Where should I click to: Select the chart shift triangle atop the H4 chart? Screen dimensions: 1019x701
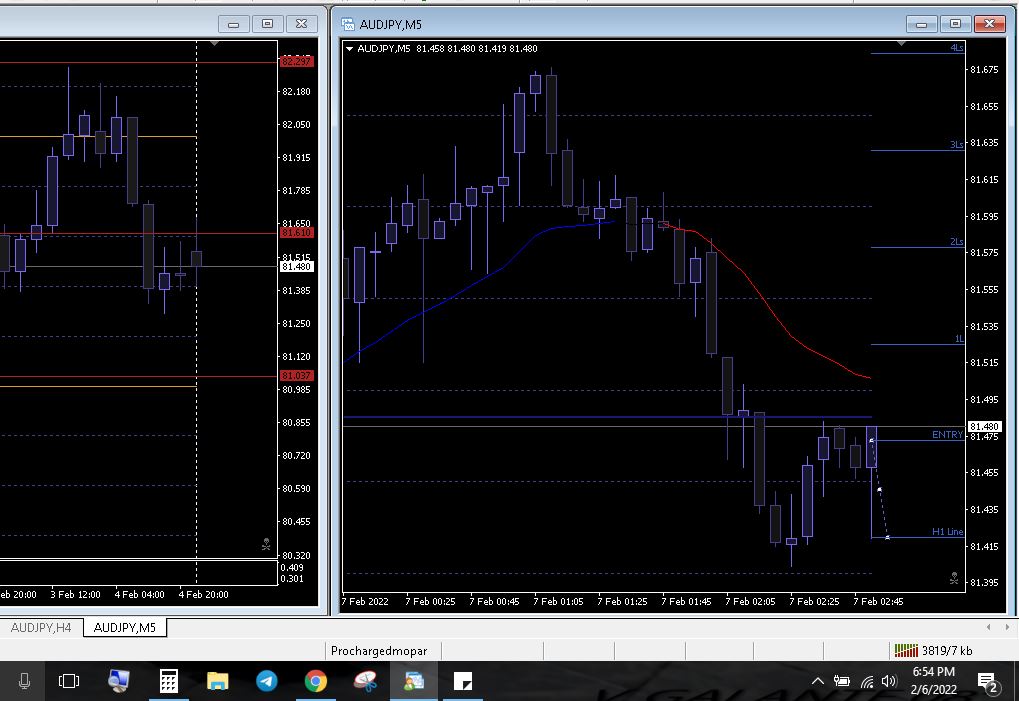pyautogui.click(x=215, y=44)
